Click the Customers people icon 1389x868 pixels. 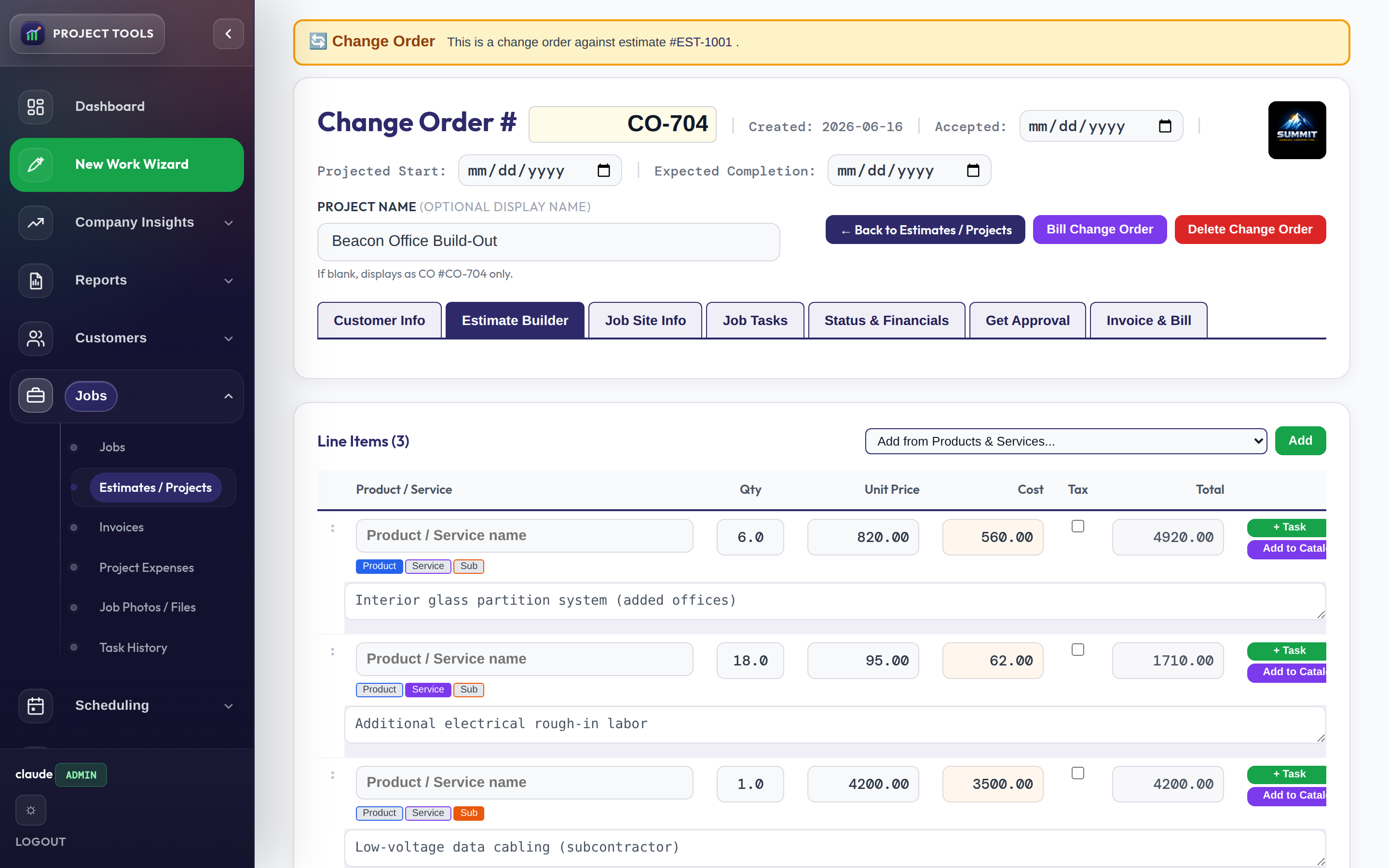pyautogui.click(x=36, y=338)
